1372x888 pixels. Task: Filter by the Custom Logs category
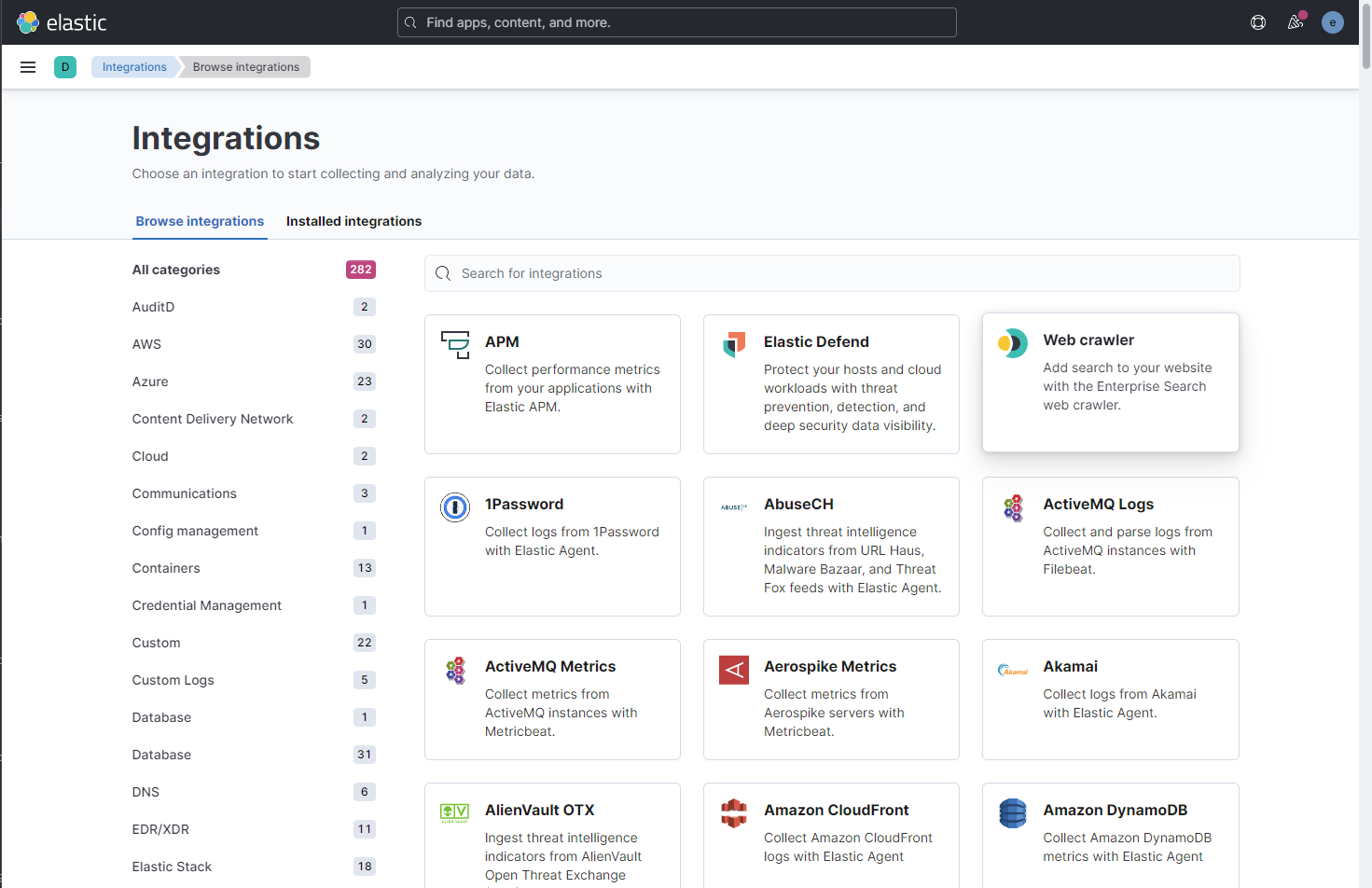(x=254, y=680)
